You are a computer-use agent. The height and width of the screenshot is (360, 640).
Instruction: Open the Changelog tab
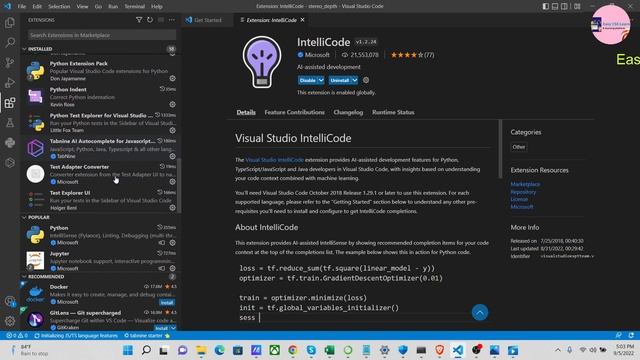[x=348, y=112]
